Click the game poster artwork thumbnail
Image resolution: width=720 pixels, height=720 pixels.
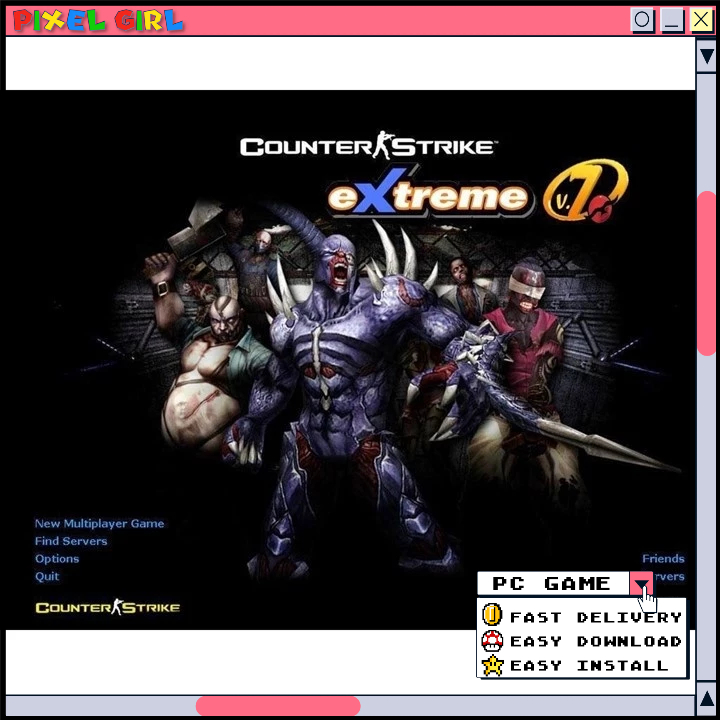(350, 360)
